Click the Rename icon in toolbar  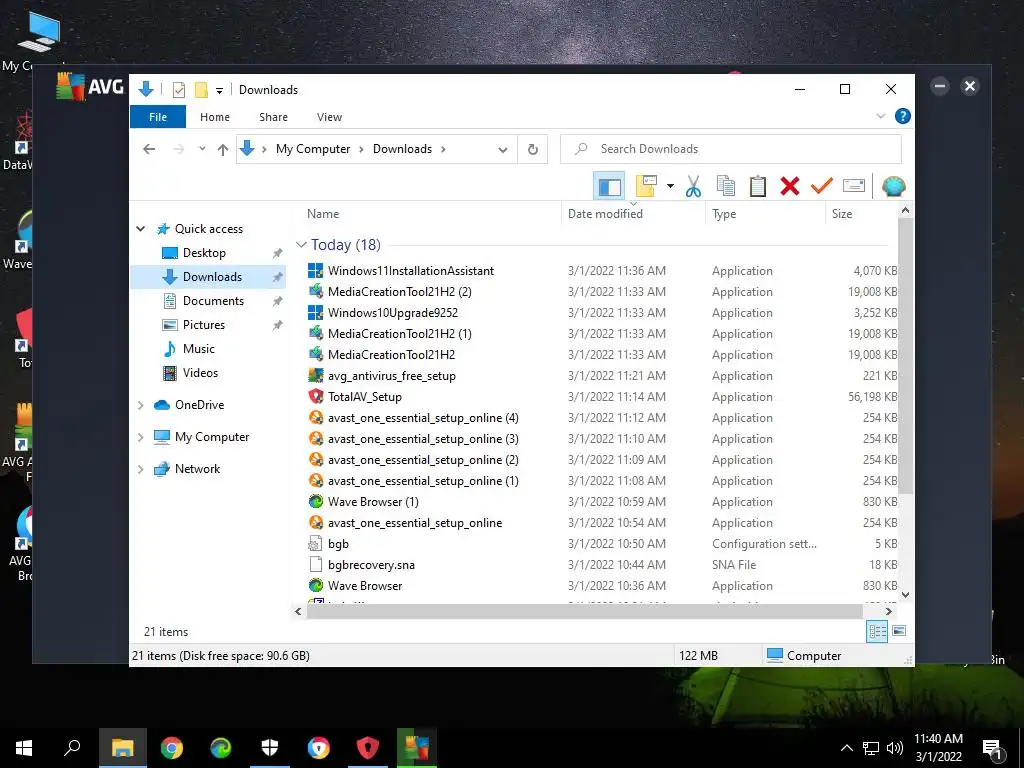(854, 186)
